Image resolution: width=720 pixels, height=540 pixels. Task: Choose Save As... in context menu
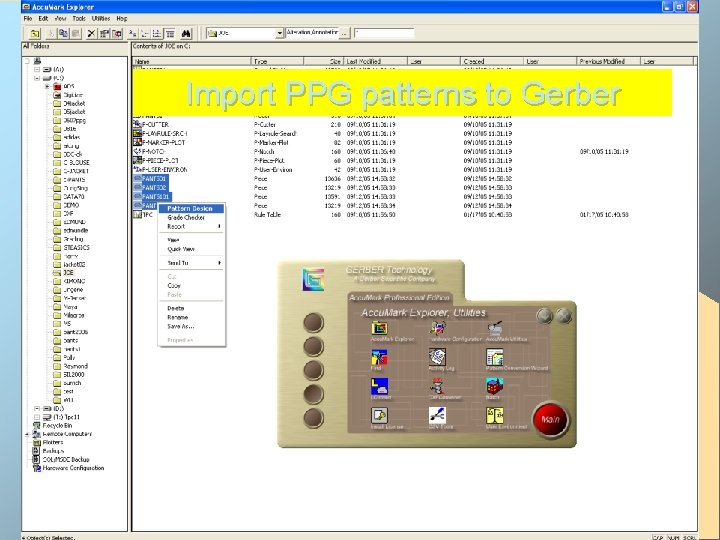coord(191,326)
